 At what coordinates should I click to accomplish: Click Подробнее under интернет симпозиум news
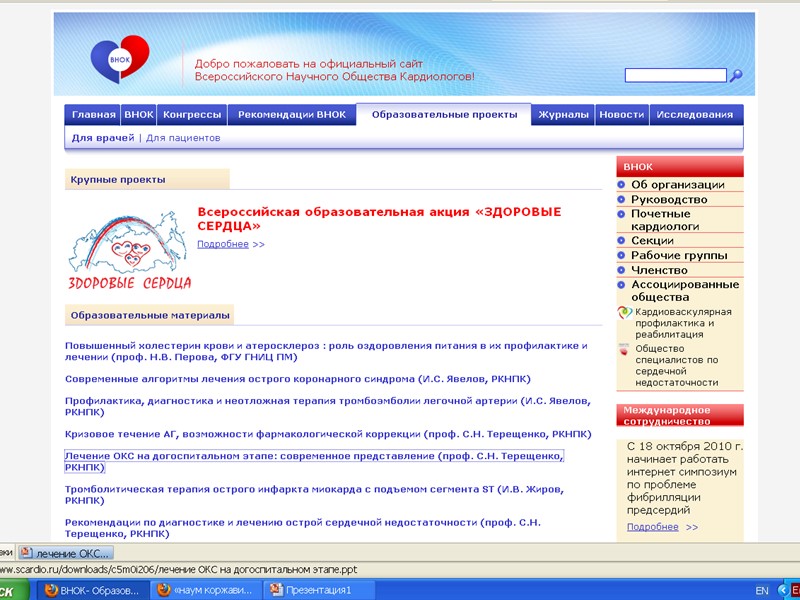coord(653,527)
